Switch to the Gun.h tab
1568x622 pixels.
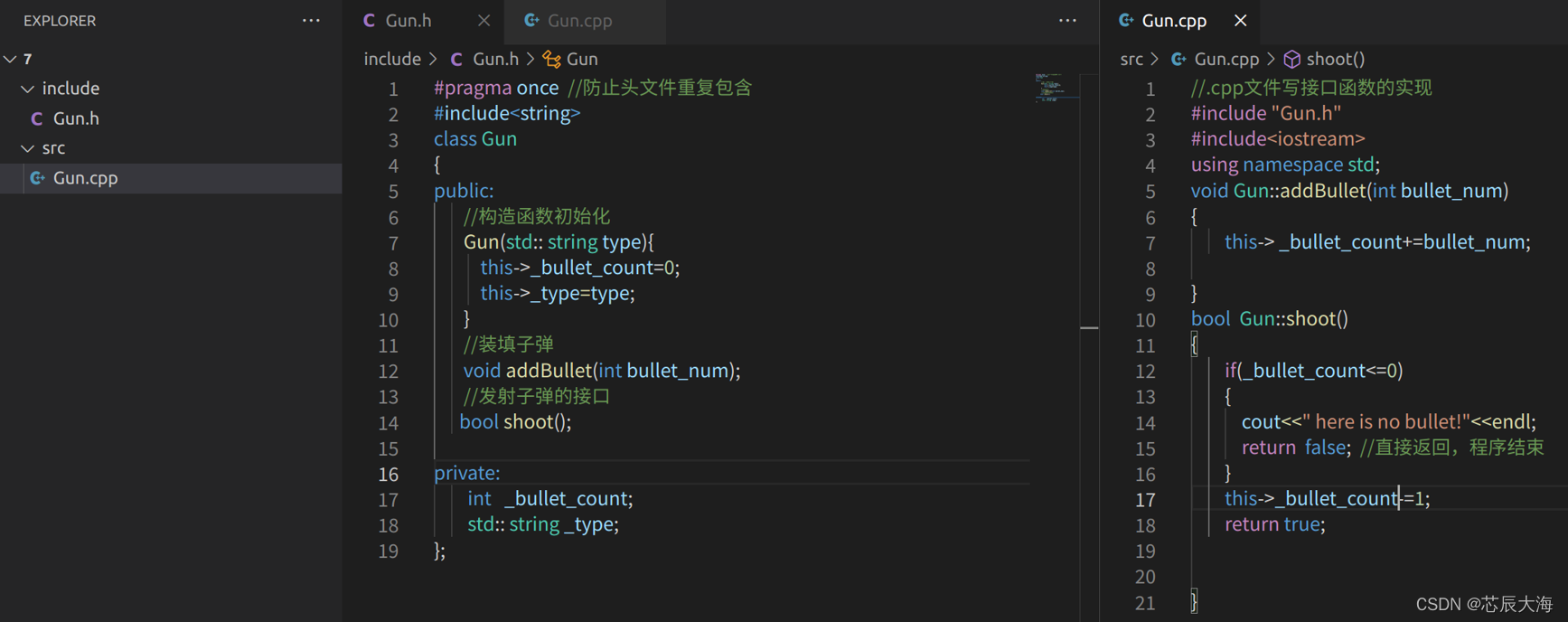pos(408,20)
